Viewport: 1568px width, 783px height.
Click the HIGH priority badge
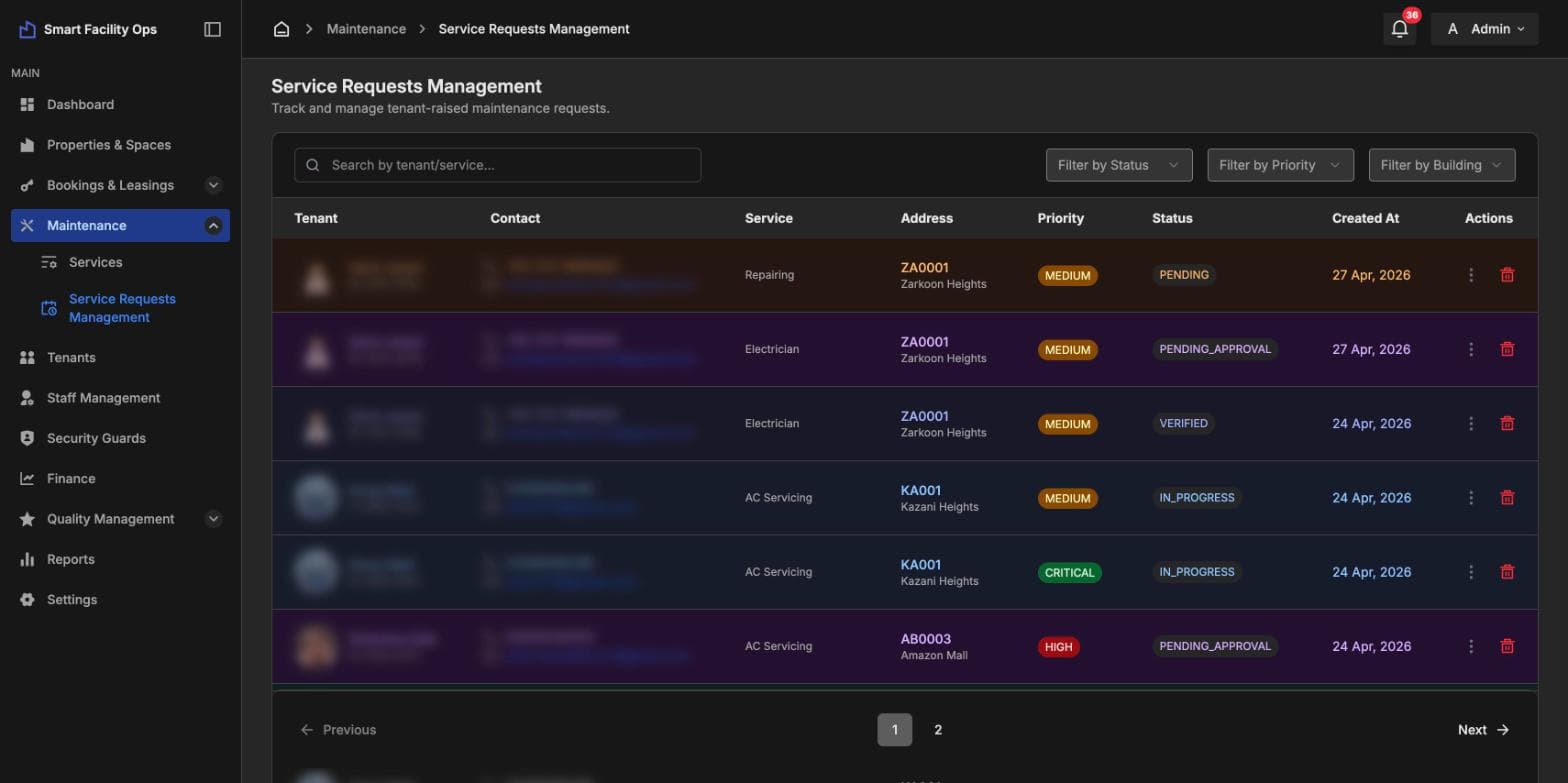click(x=1058, y=647)
